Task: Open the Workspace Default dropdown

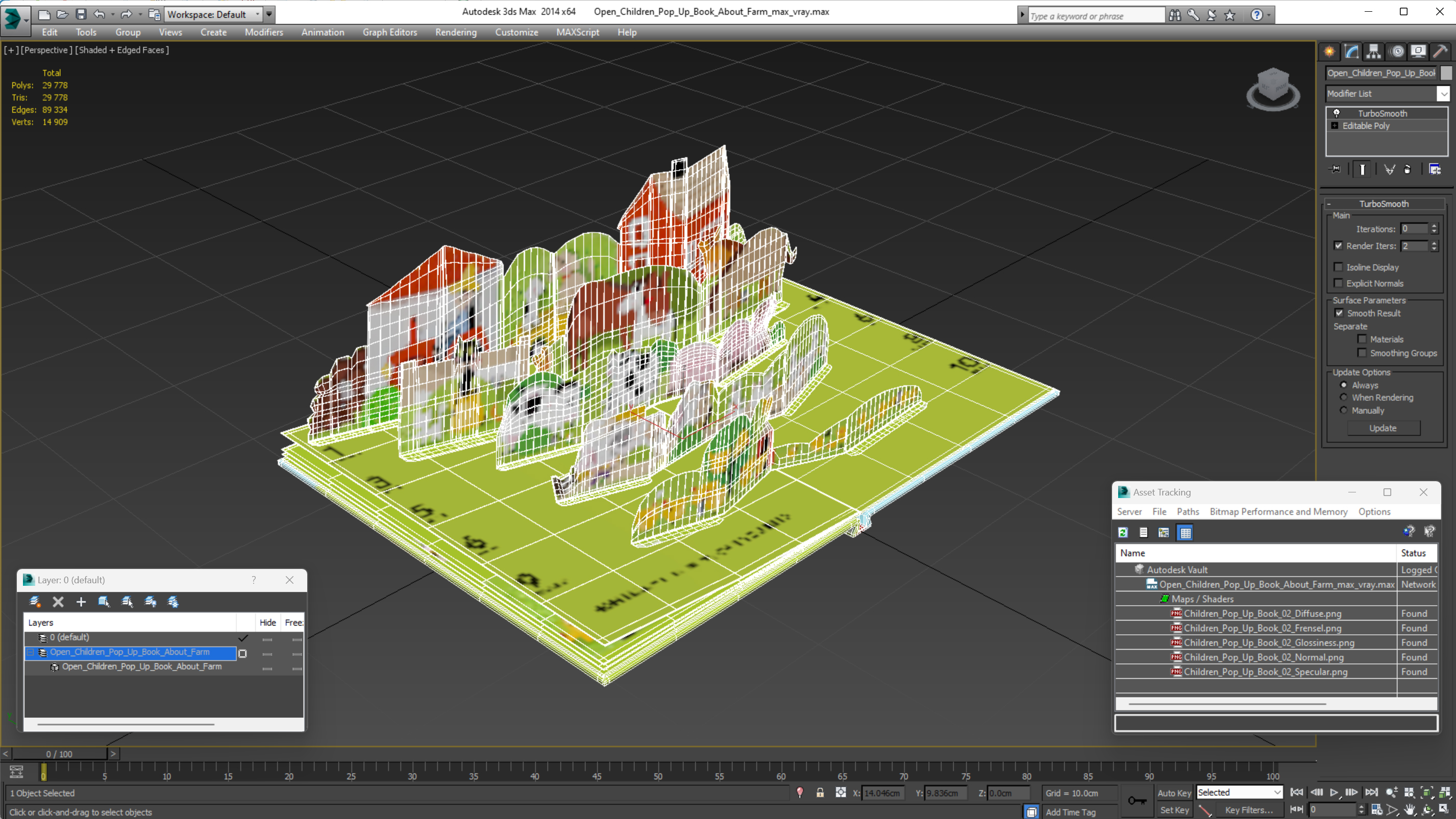Action: (x=213, y=14)
